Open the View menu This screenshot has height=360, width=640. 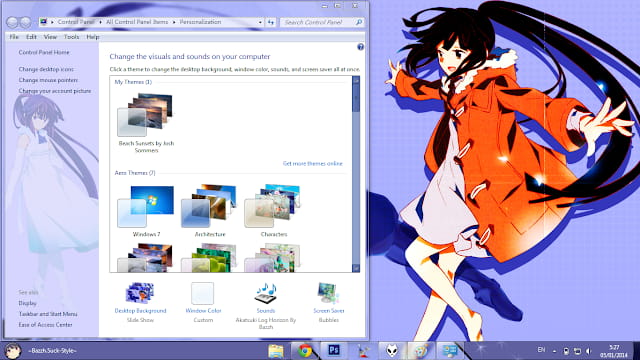[50, 37]
